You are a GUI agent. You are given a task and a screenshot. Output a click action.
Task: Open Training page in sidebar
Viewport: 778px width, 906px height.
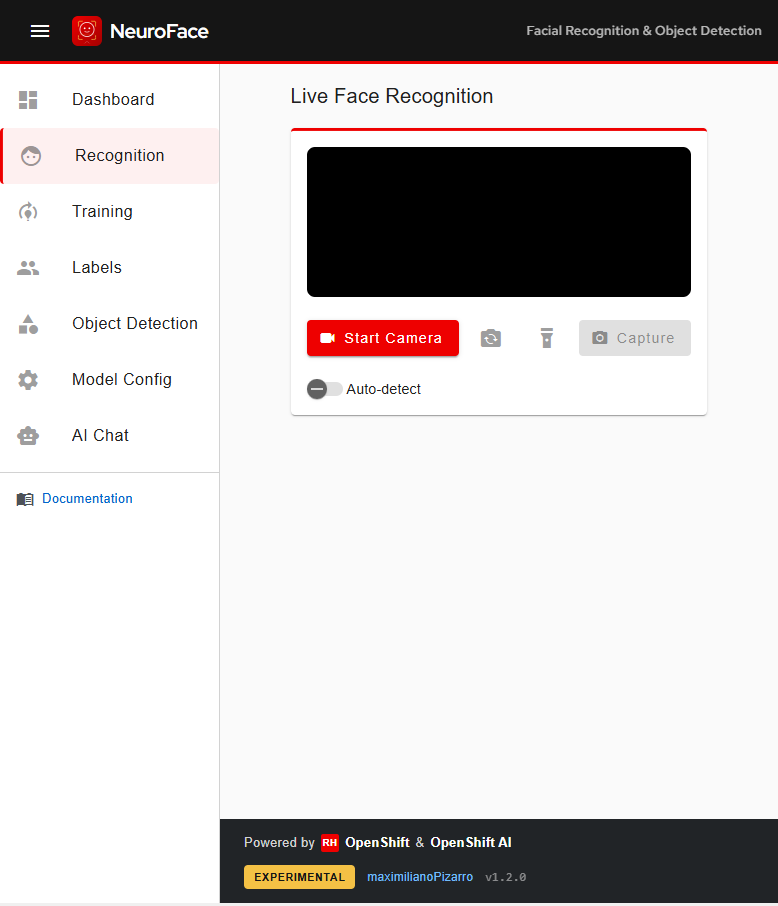(110, 211)
